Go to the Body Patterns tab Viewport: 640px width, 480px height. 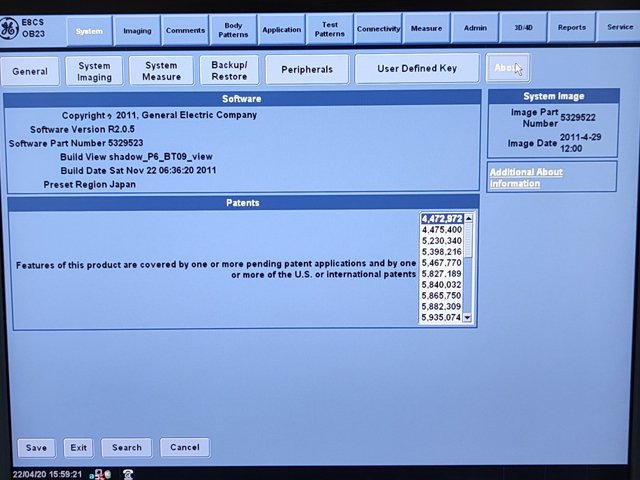233,29
